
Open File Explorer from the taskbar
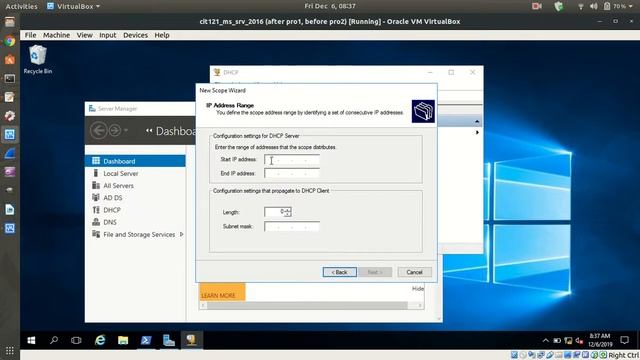click(x=123, y=340)
